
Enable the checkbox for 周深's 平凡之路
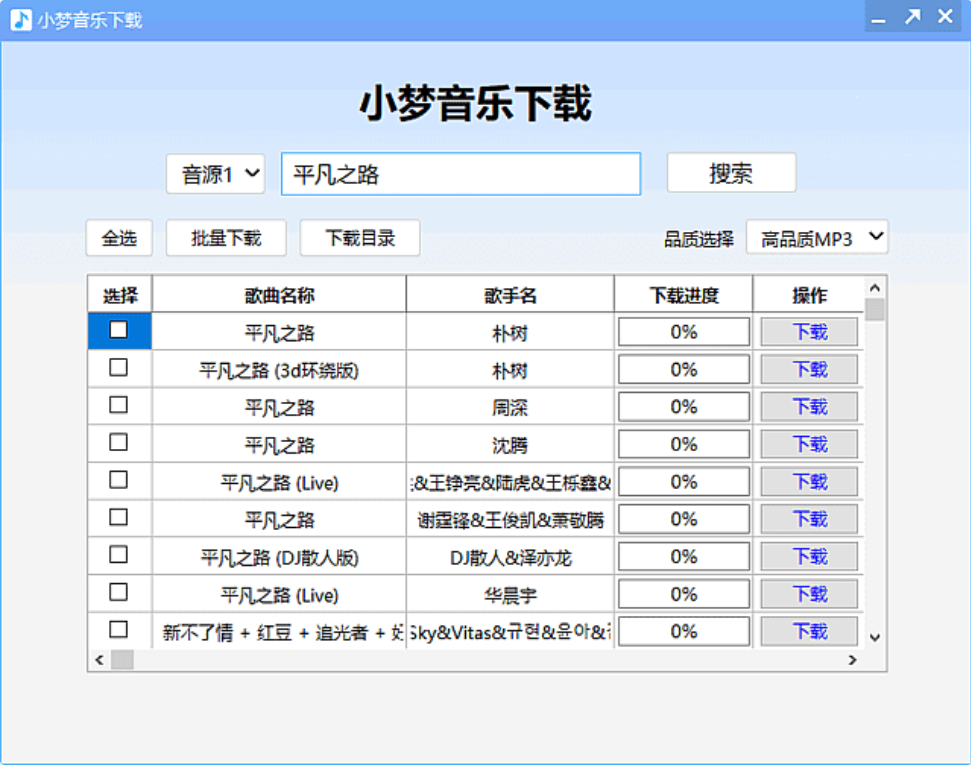(x=118, y=405)
